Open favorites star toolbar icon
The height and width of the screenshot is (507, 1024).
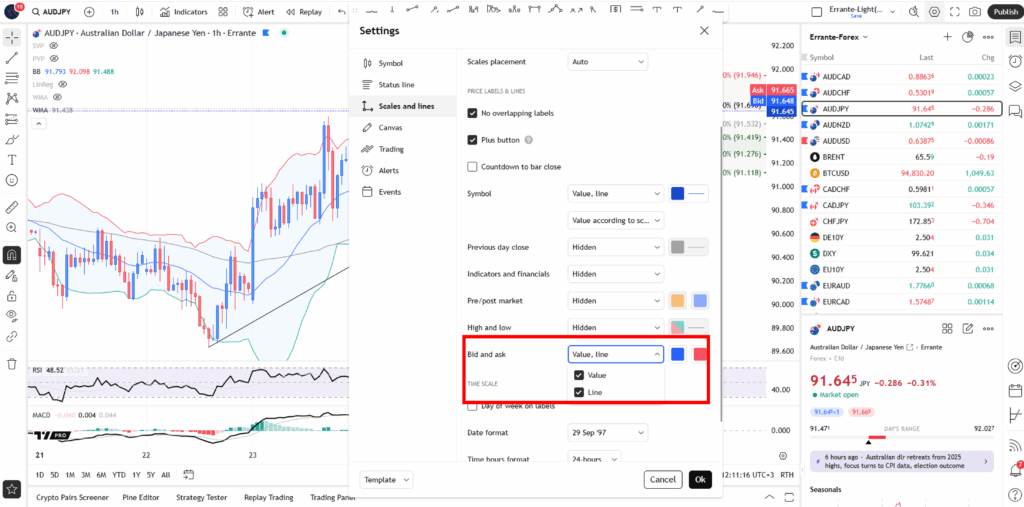pyautogui.click(x=11, y=489)
